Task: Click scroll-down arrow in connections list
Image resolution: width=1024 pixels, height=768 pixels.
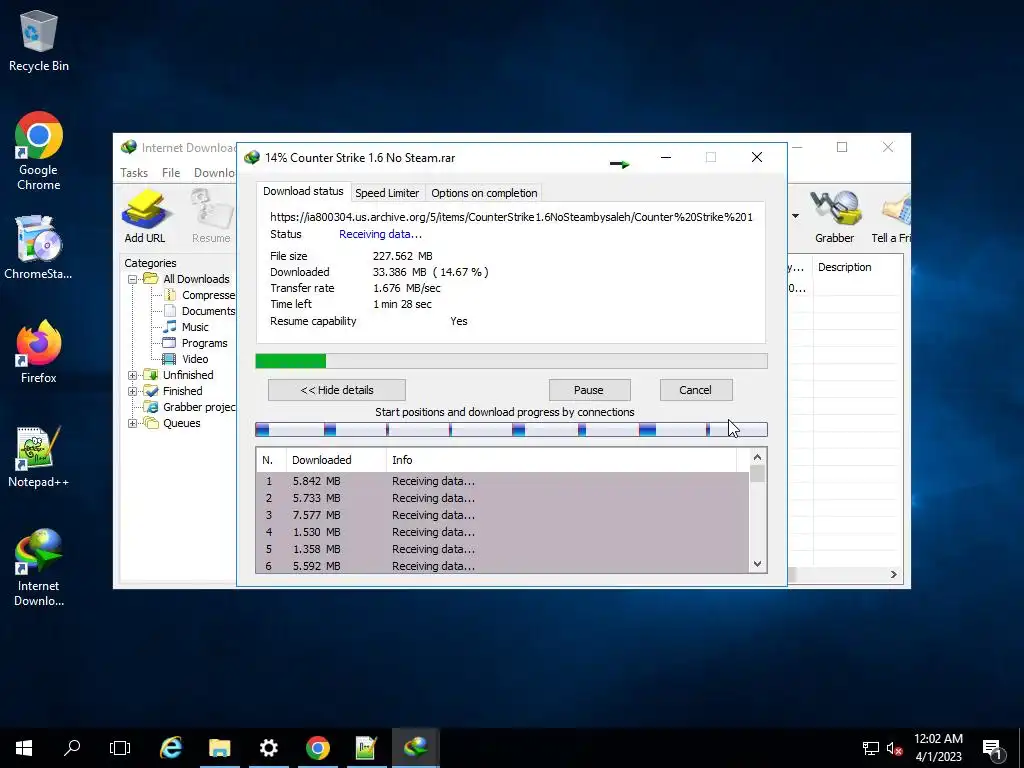Action: click(758, 564)
